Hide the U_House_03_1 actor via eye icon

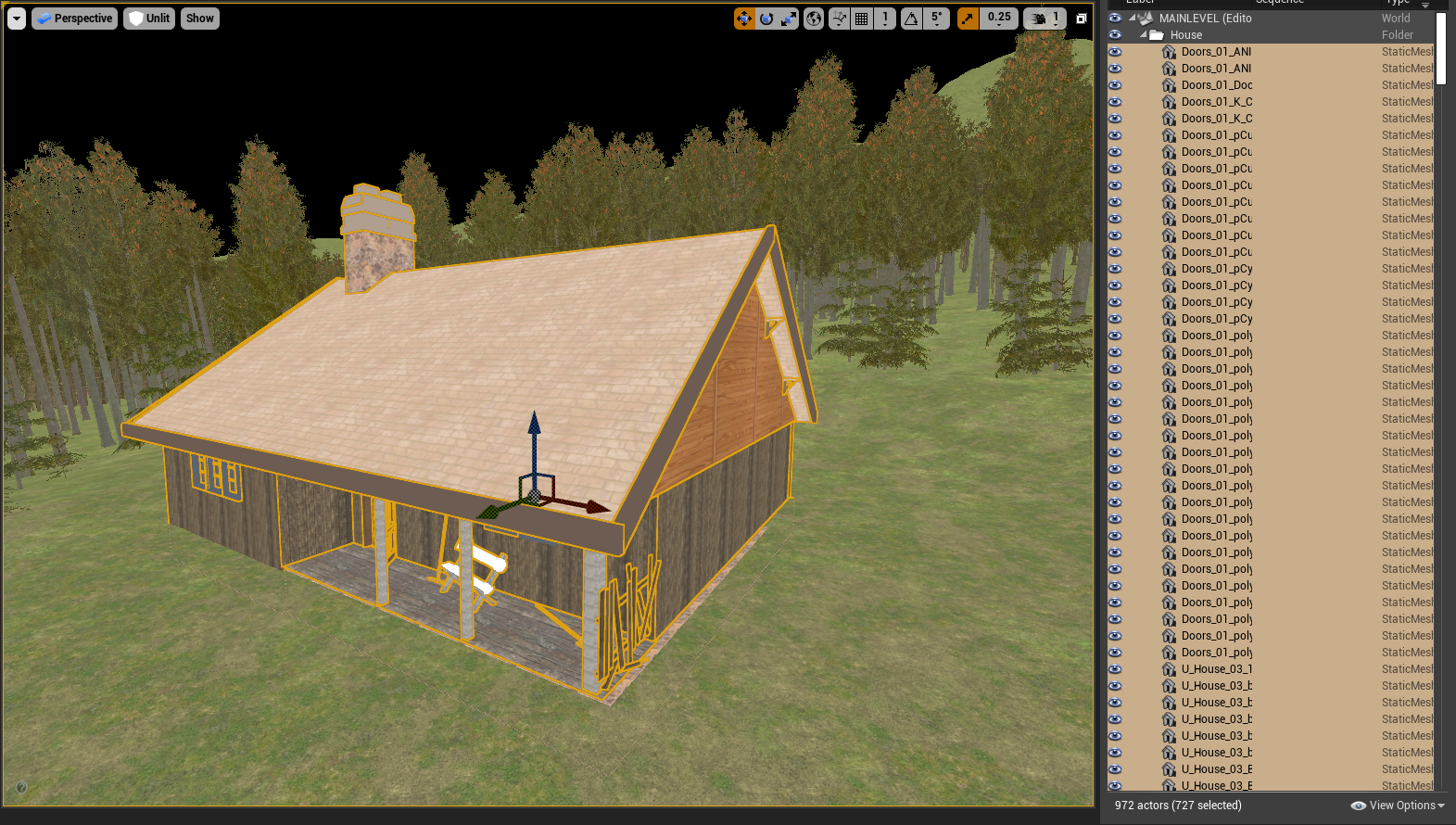tap(1115, 669)
